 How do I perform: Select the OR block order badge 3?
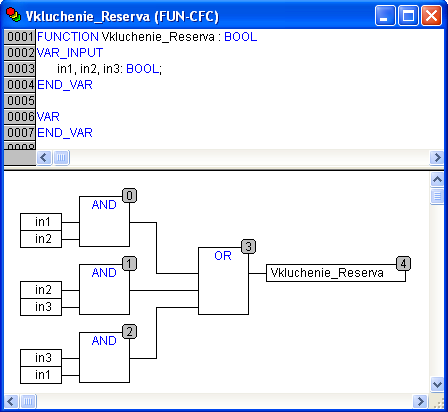coord(248,246)
